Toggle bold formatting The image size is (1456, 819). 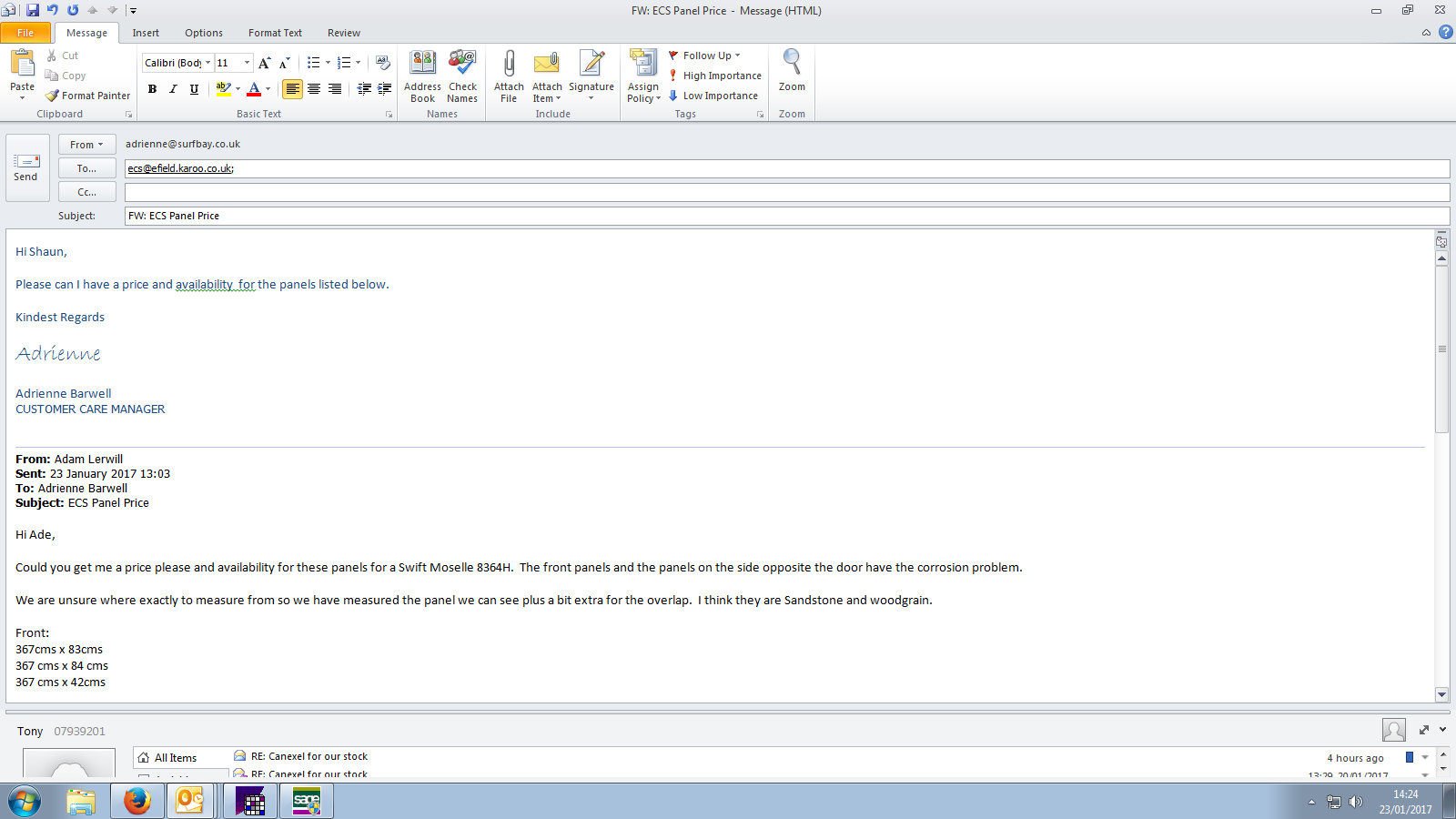click(152, 89)
